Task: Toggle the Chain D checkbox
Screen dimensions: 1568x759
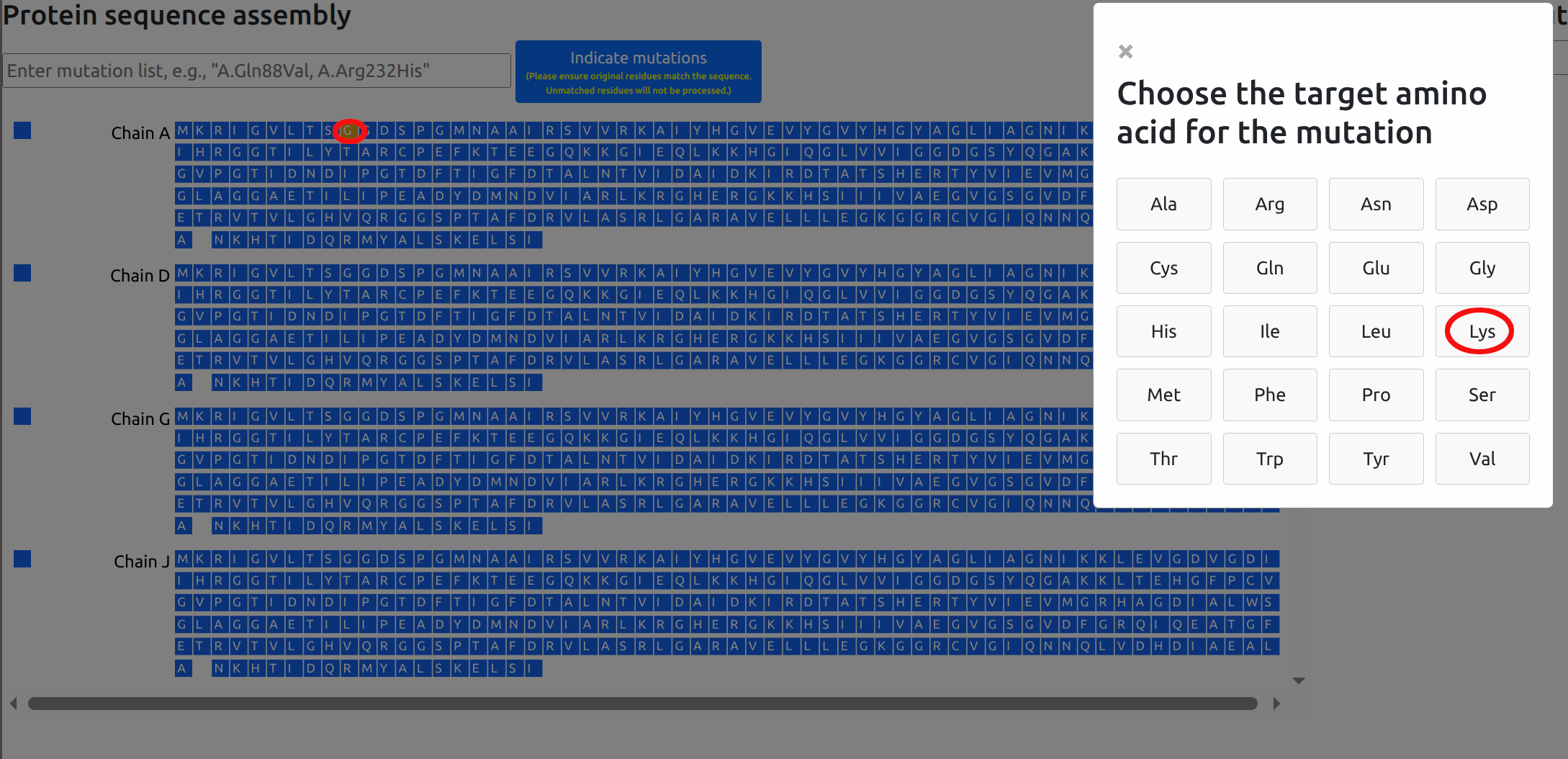Action: point(22,273)
